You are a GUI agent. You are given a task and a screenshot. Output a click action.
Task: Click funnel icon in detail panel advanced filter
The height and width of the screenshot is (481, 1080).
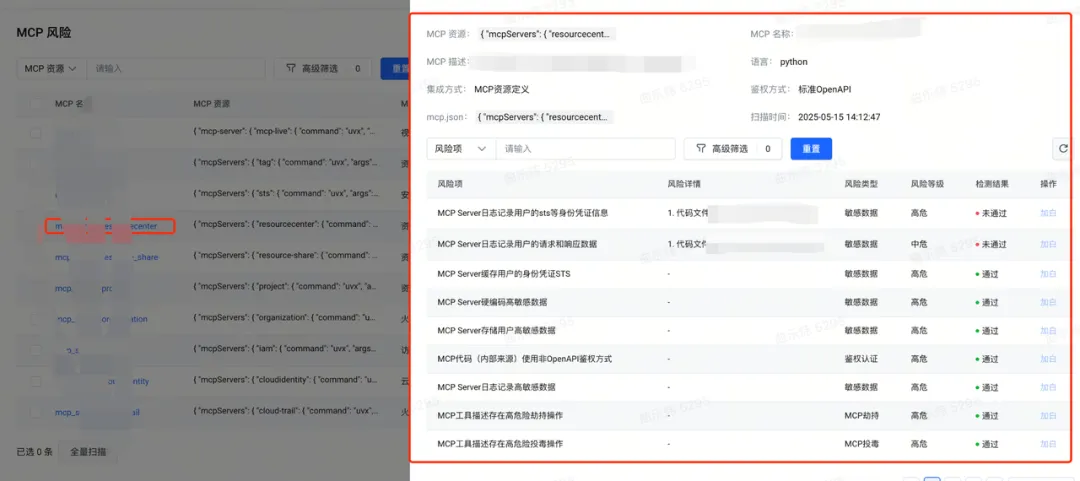[x=701, y=148]
